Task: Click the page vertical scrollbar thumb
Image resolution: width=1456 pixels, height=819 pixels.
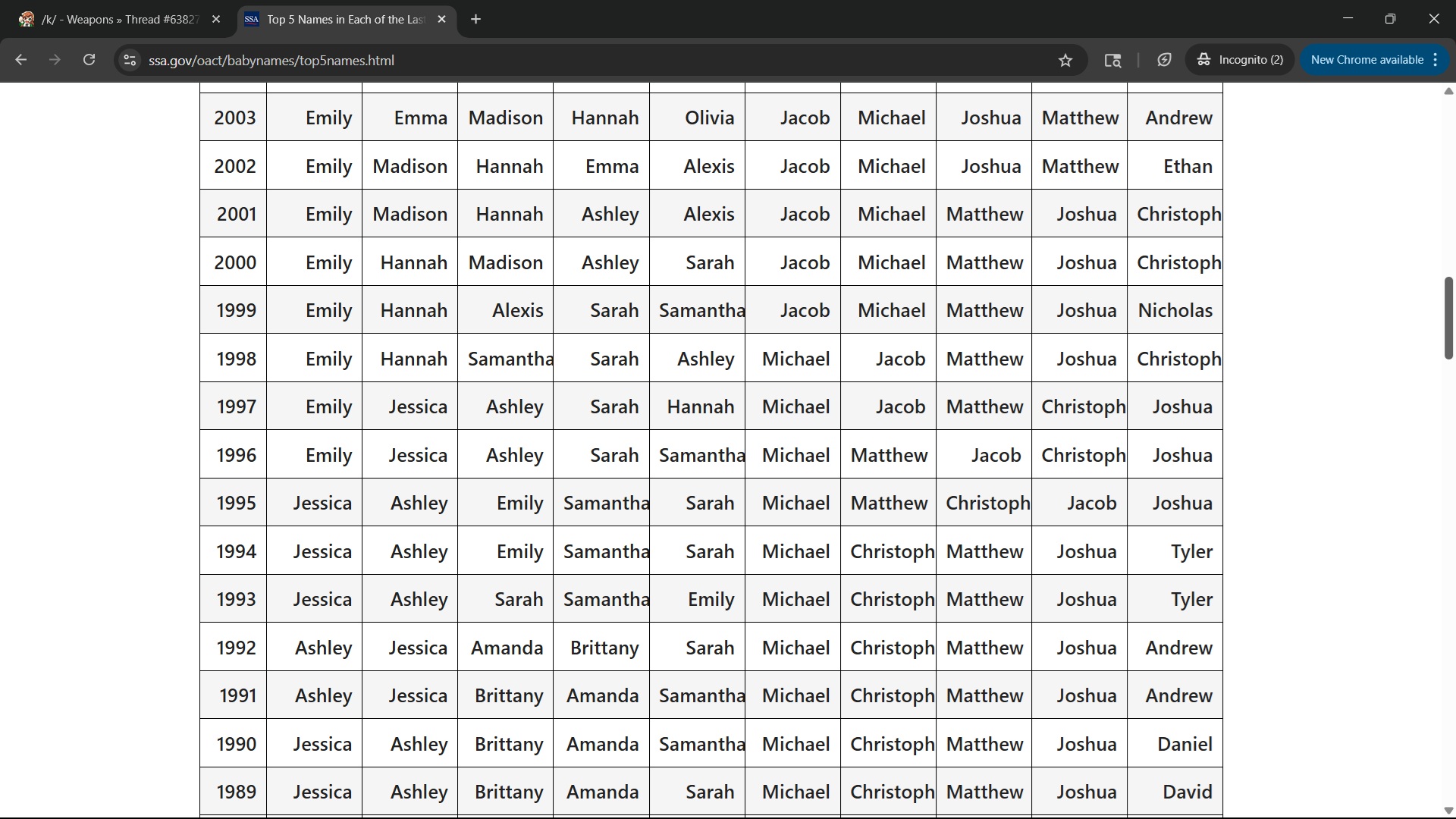Action: 1448,318
